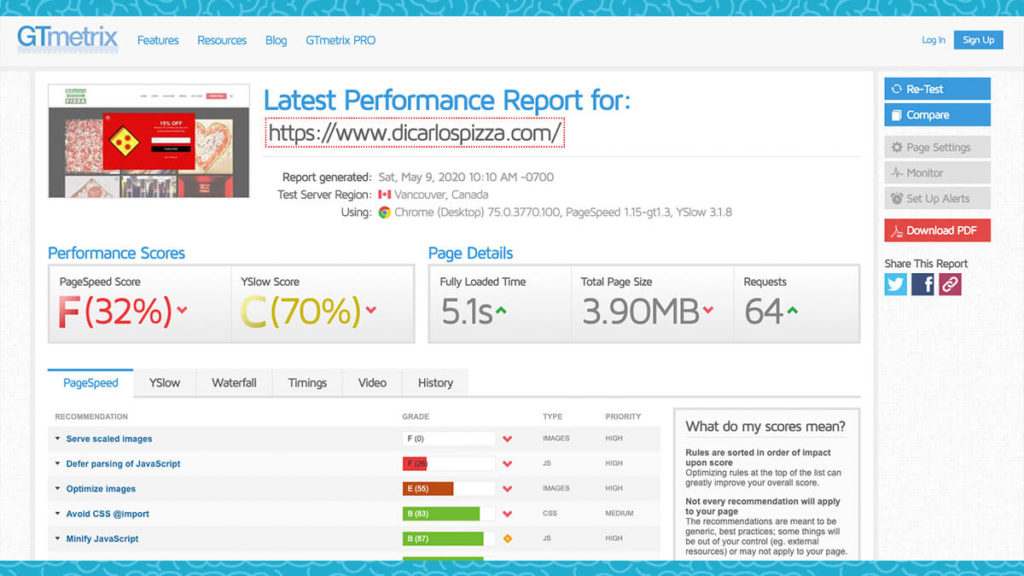1024x576 pixels.
Task: Click the Twitter share icon
Action: tap(896, 285)
